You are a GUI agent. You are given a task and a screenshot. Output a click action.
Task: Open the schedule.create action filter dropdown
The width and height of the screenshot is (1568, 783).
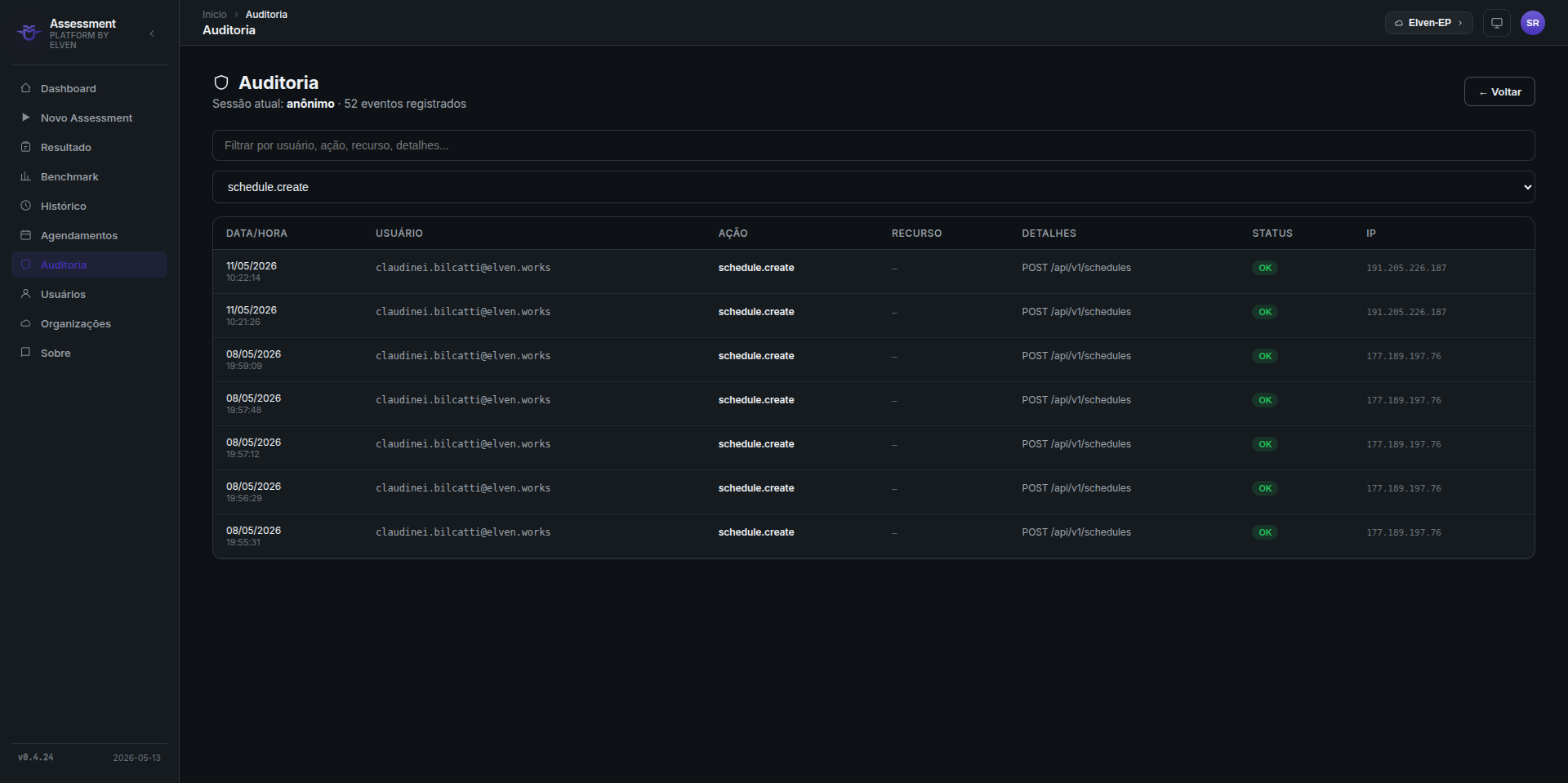873,187
